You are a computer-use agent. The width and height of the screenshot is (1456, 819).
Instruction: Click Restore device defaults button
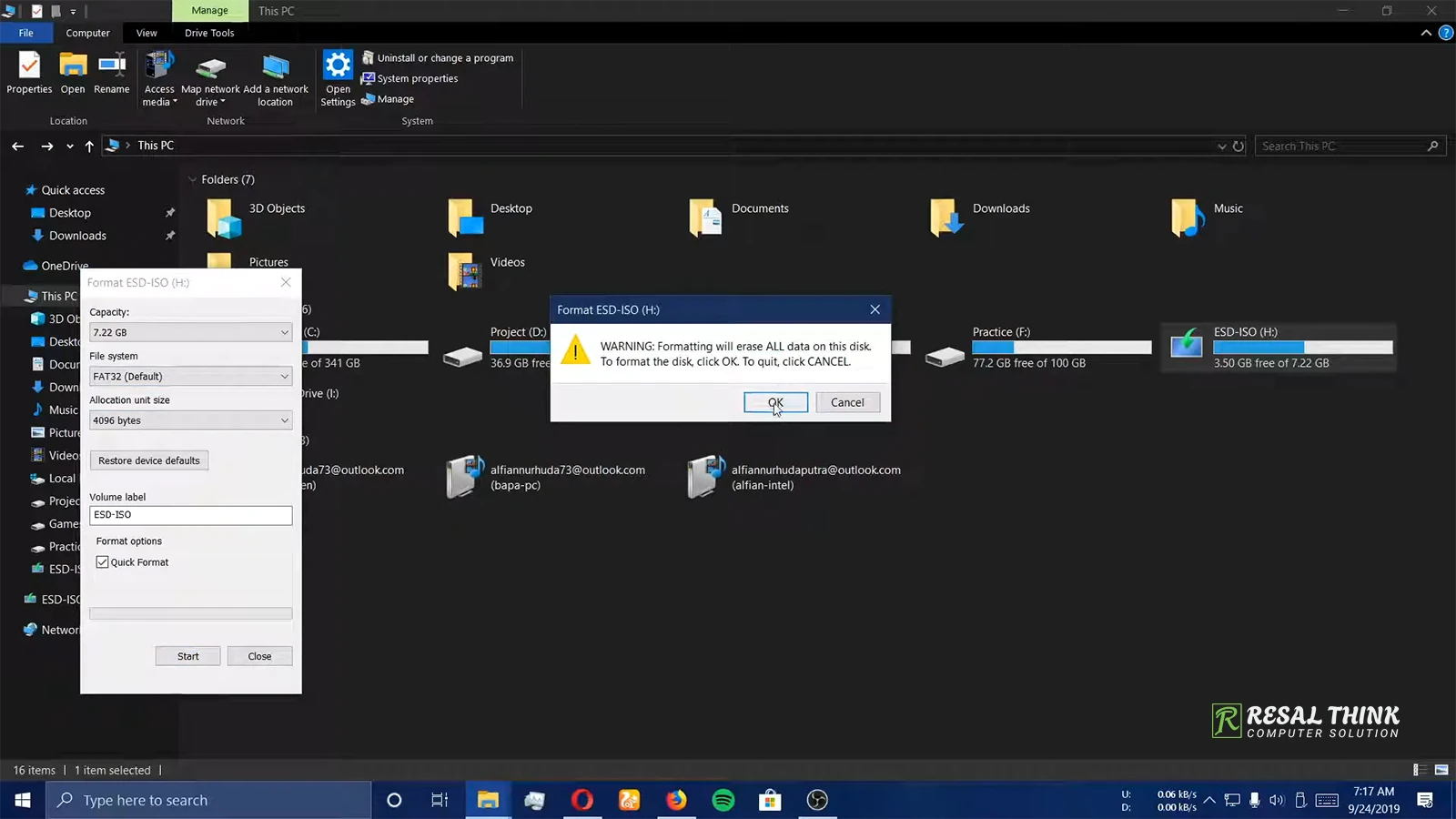coord(149,460)
